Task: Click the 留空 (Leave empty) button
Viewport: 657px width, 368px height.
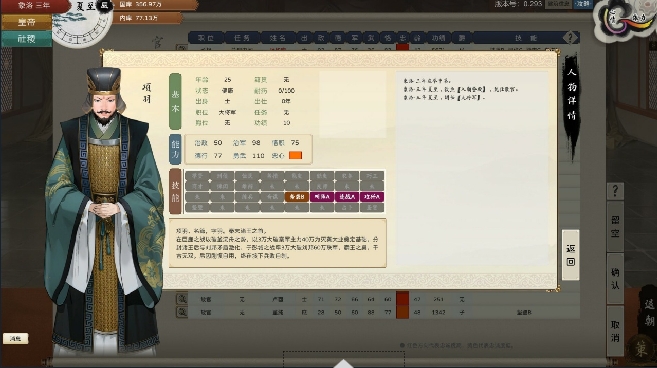Action: click(x=615, y=226)
